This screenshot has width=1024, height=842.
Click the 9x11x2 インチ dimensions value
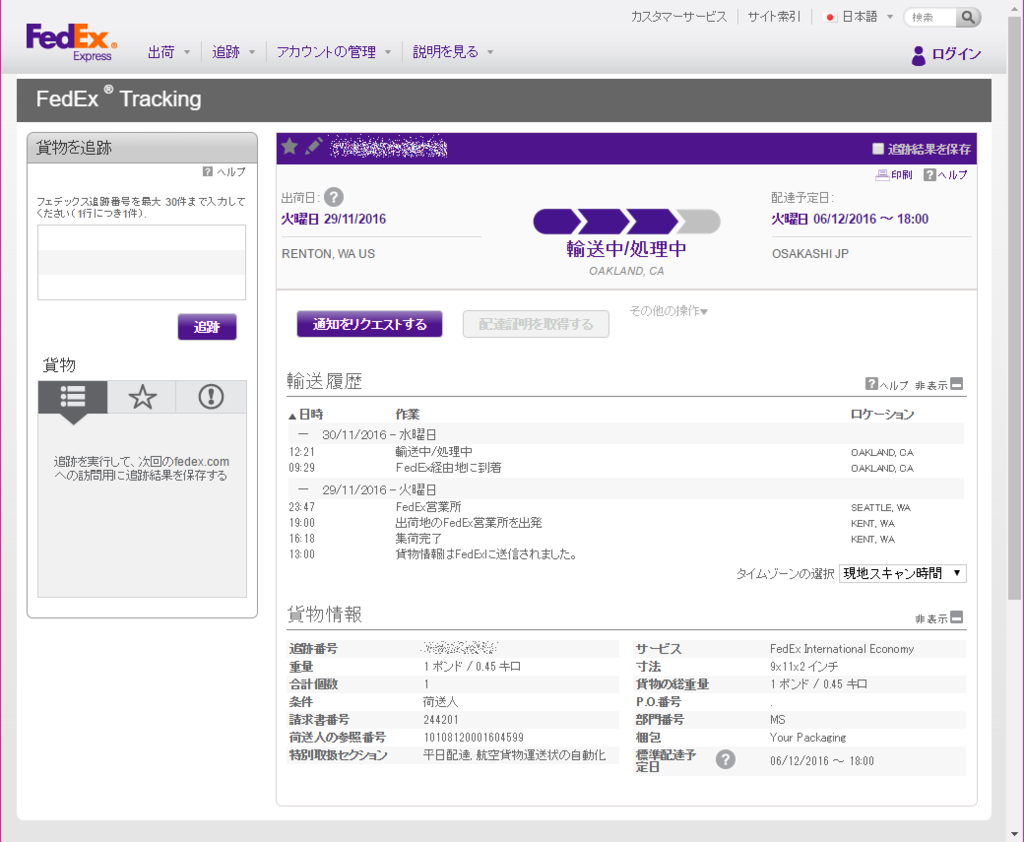coord(804,666)
